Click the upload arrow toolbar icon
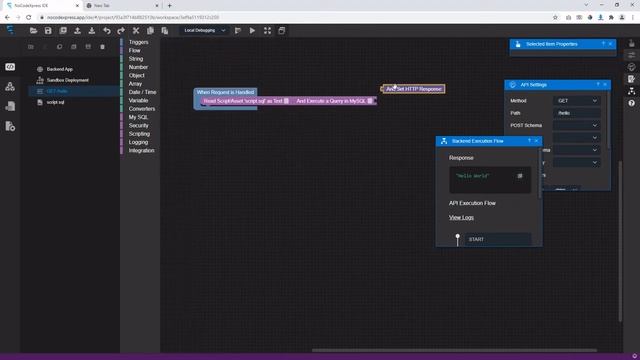640x360 pixels. click(x=77, y=31)
